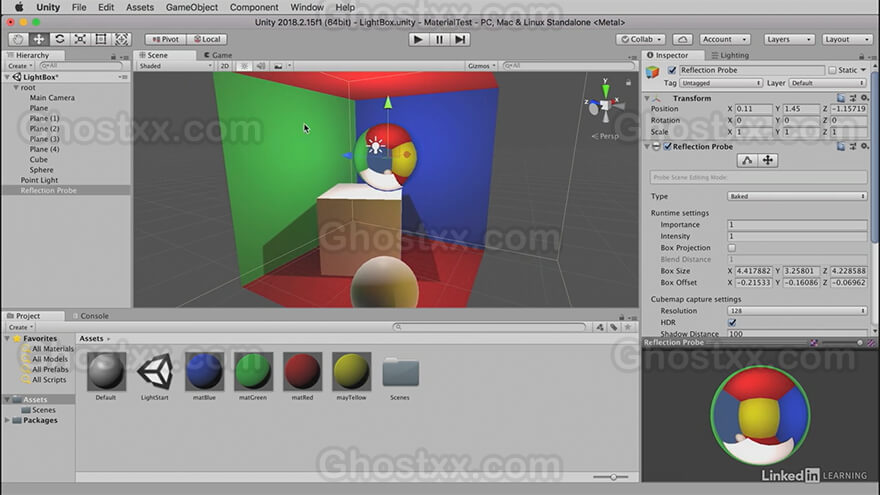Screen dimensions: 880x495
Task: Toggle 2D scene view mode
Action: (x=224, y=66)
